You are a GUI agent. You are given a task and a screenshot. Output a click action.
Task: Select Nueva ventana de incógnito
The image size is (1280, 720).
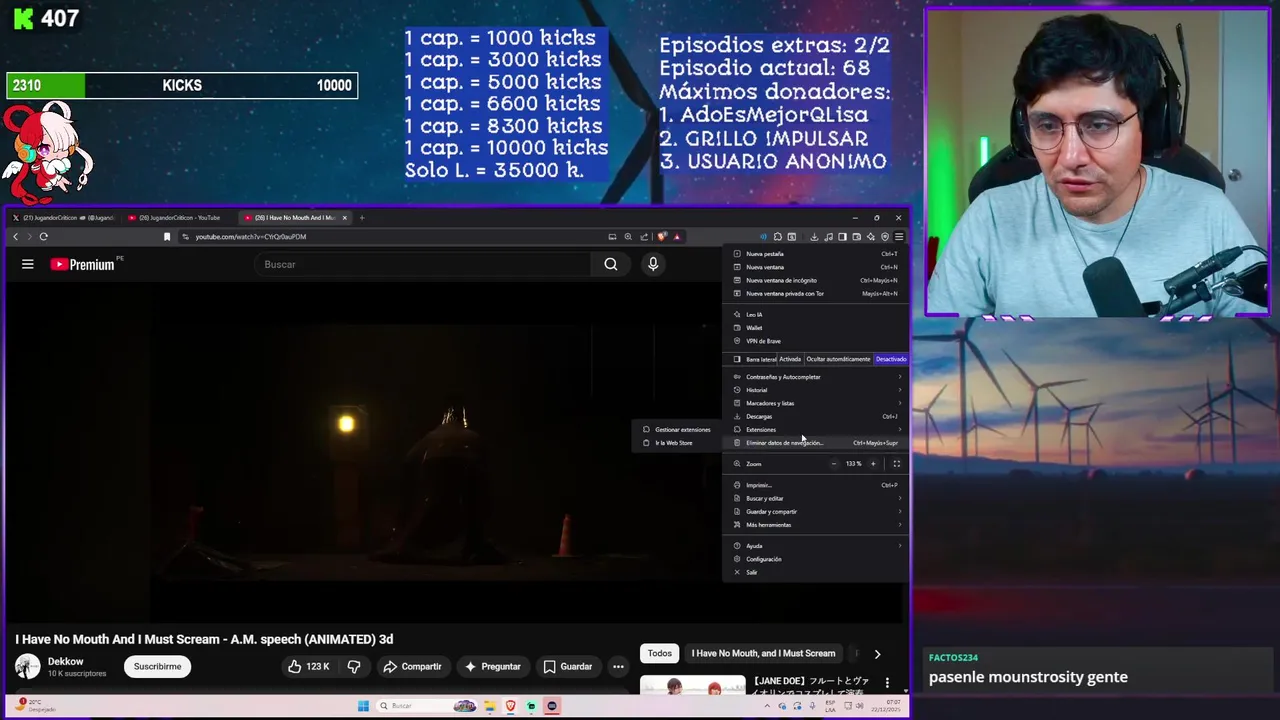click(817, 280)
